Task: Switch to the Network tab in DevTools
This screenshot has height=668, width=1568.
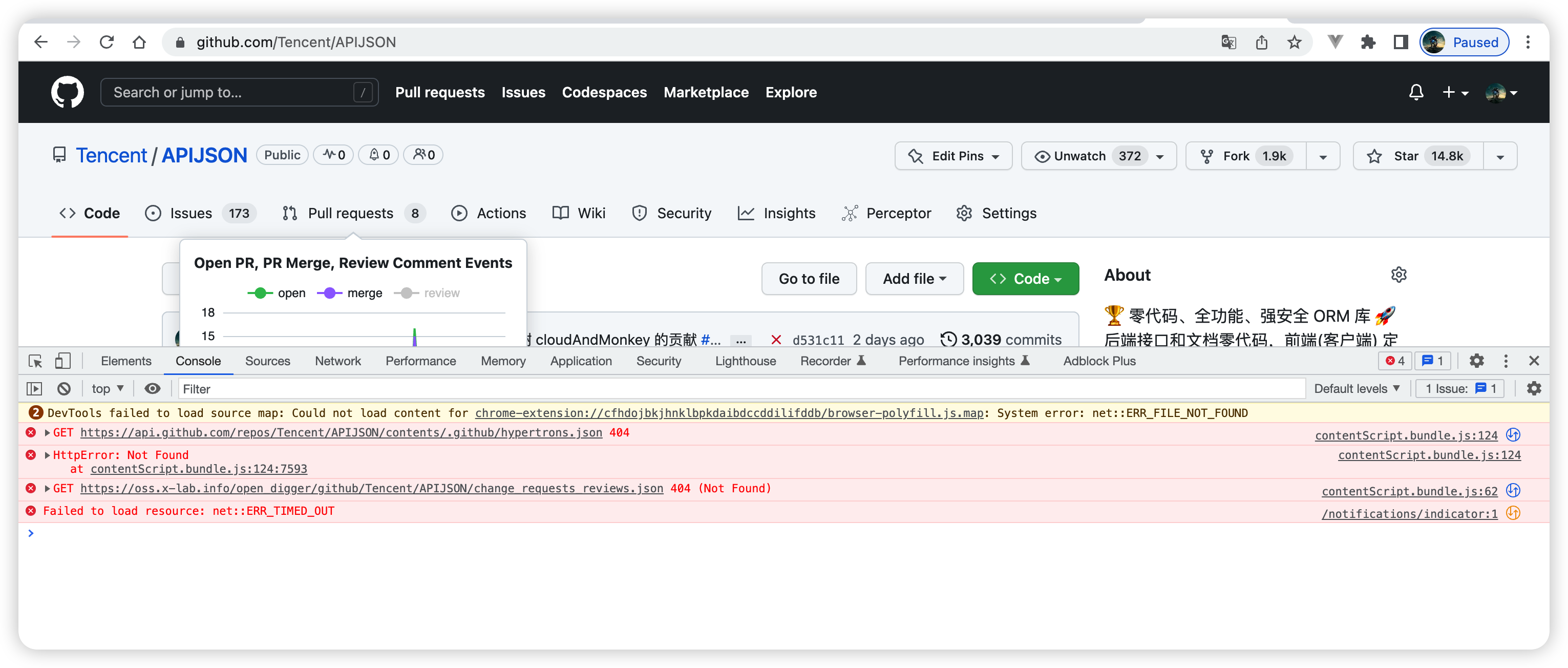Action: click(338, 361)
